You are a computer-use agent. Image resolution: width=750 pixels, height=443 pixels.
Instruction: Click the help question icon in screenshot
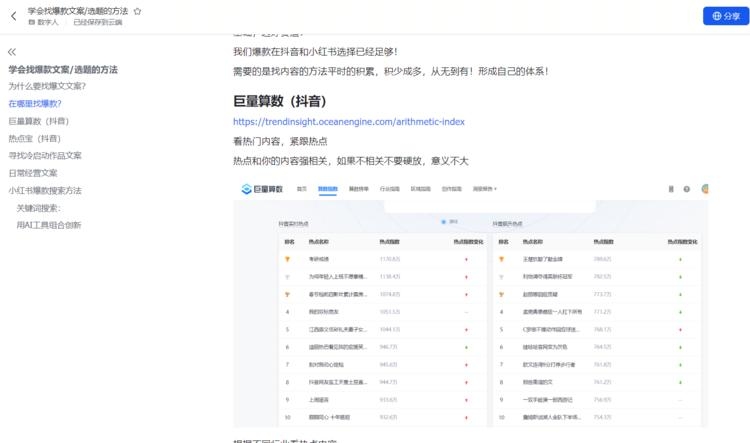click(687, 189)
